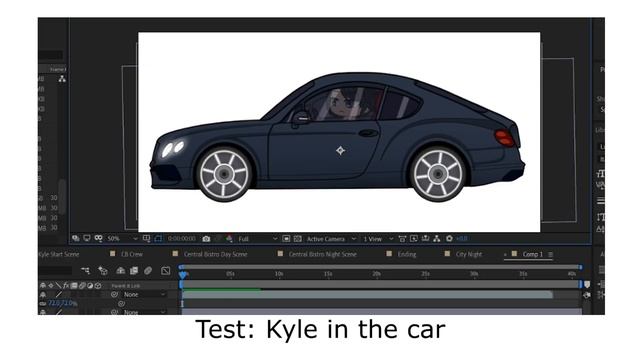Viewport: 640px width, 360px height.
Task: Open the Central Bistro Day Scene tab
Action: 216,254
